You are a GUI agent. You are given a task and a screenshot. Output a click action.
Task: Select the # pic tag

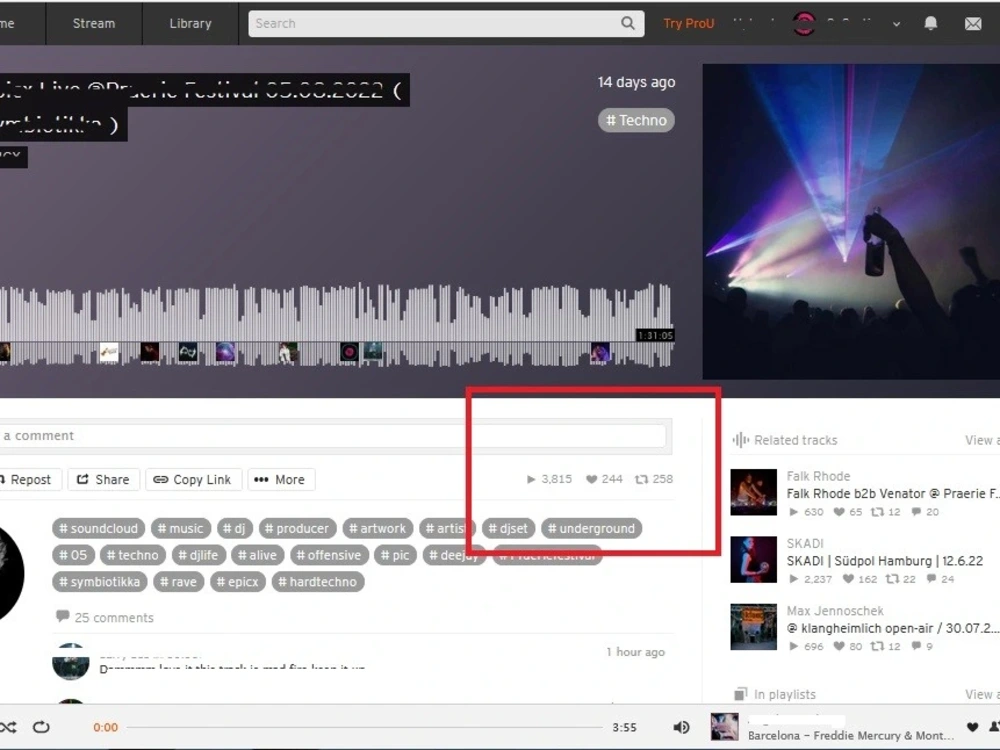395,555
